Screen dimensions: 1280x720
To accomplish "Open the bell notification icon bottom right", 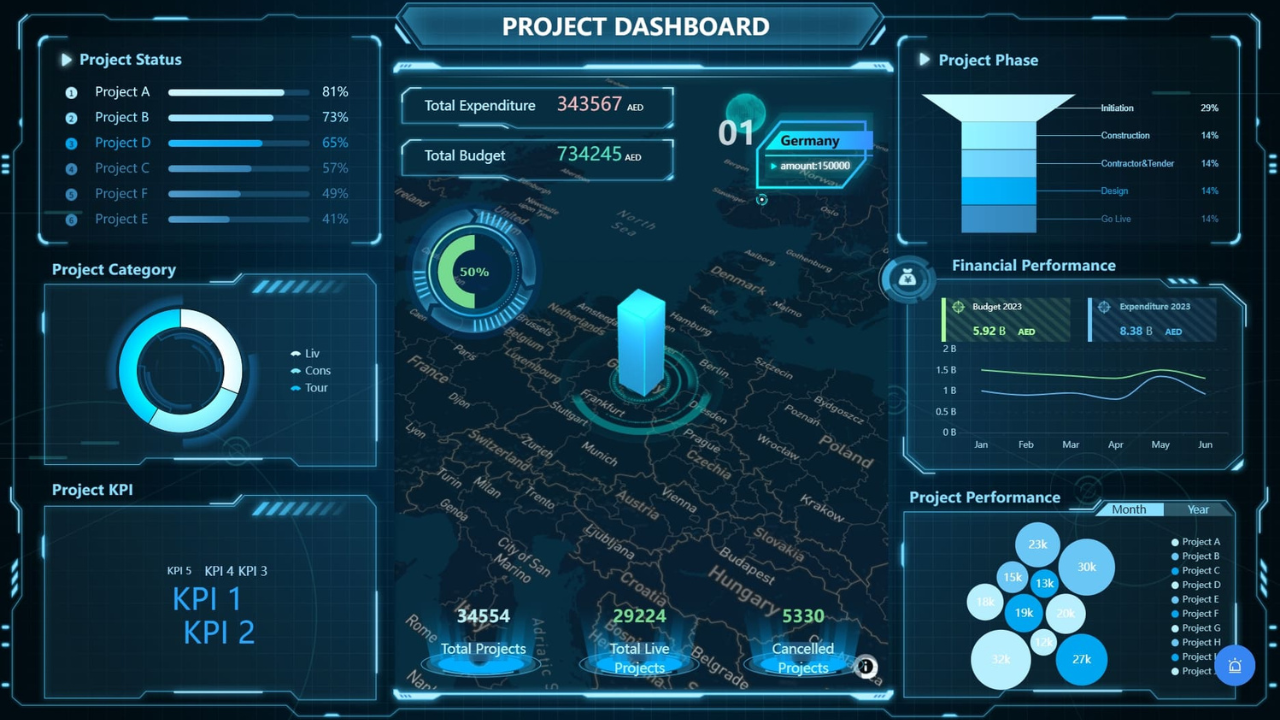I will pyautogui.click(x=1235, y=665).
